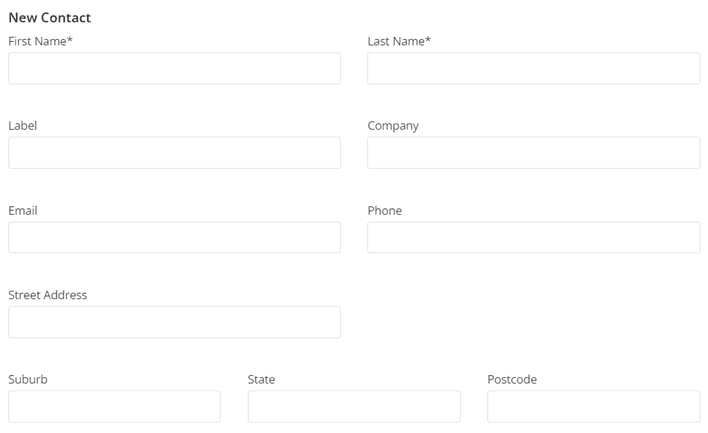This screenshot has width=708, height=433.
Task: Select the Label input field
Action: pos(174,153)
